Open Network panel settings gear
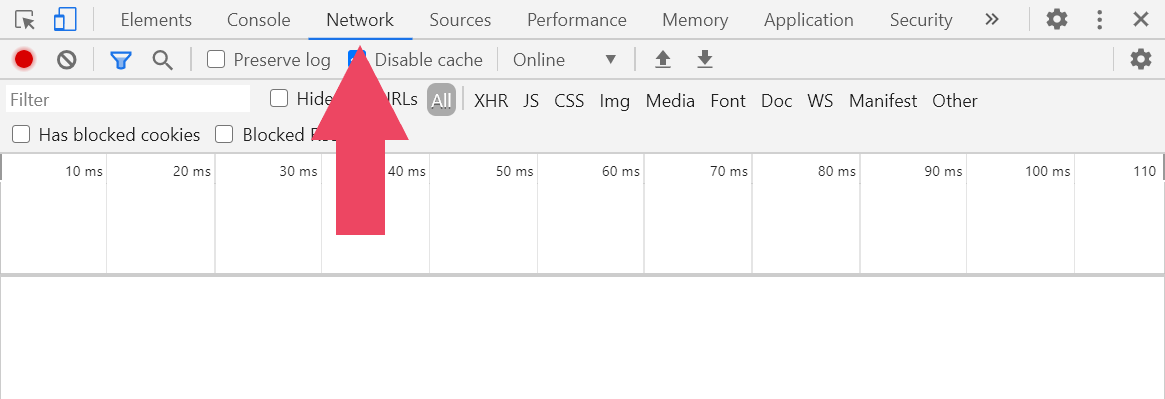This screenshot has width=1165, height=399. point(1140,59)
